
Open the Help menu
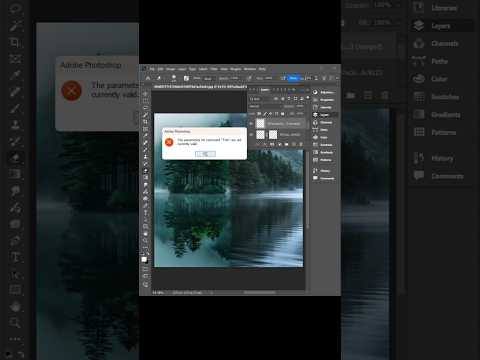tap(262, 69)
